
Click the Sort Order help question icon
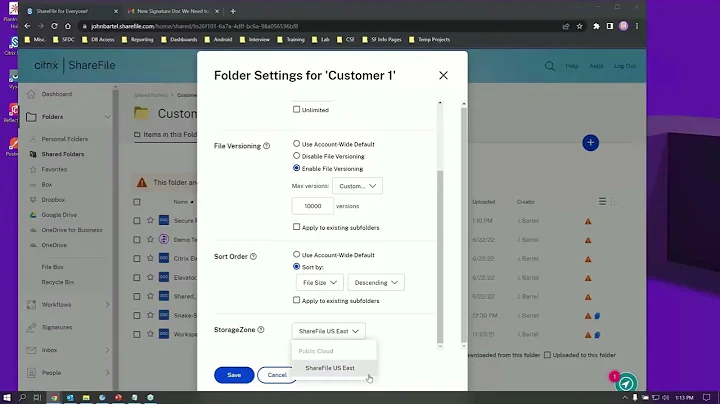click(253, 257)
